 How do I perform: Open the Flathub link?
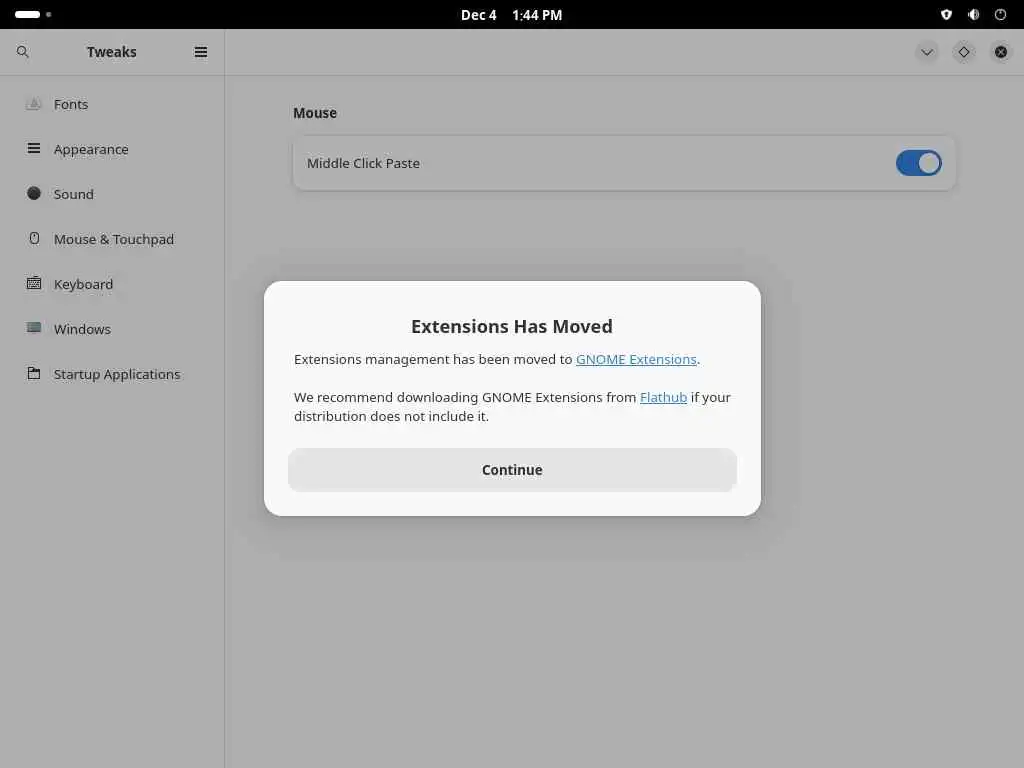(663, 397)
